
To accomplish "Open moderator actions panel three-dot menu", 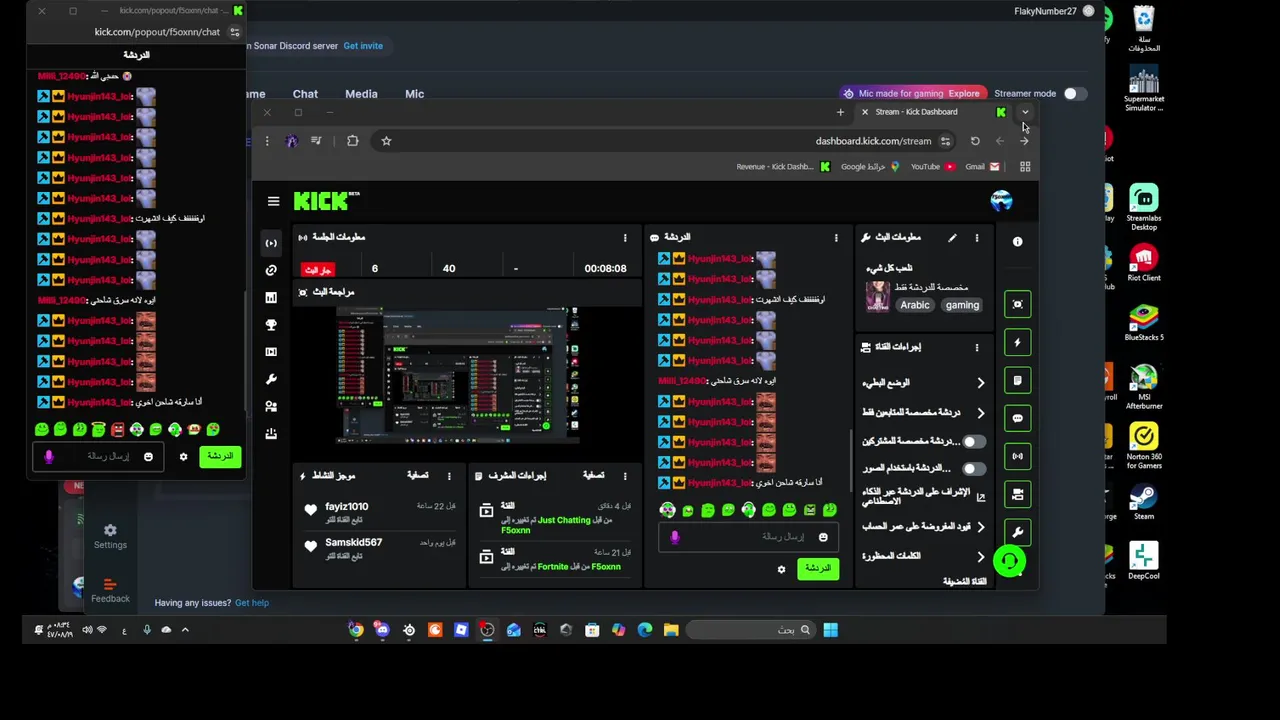I will (625, 476).
